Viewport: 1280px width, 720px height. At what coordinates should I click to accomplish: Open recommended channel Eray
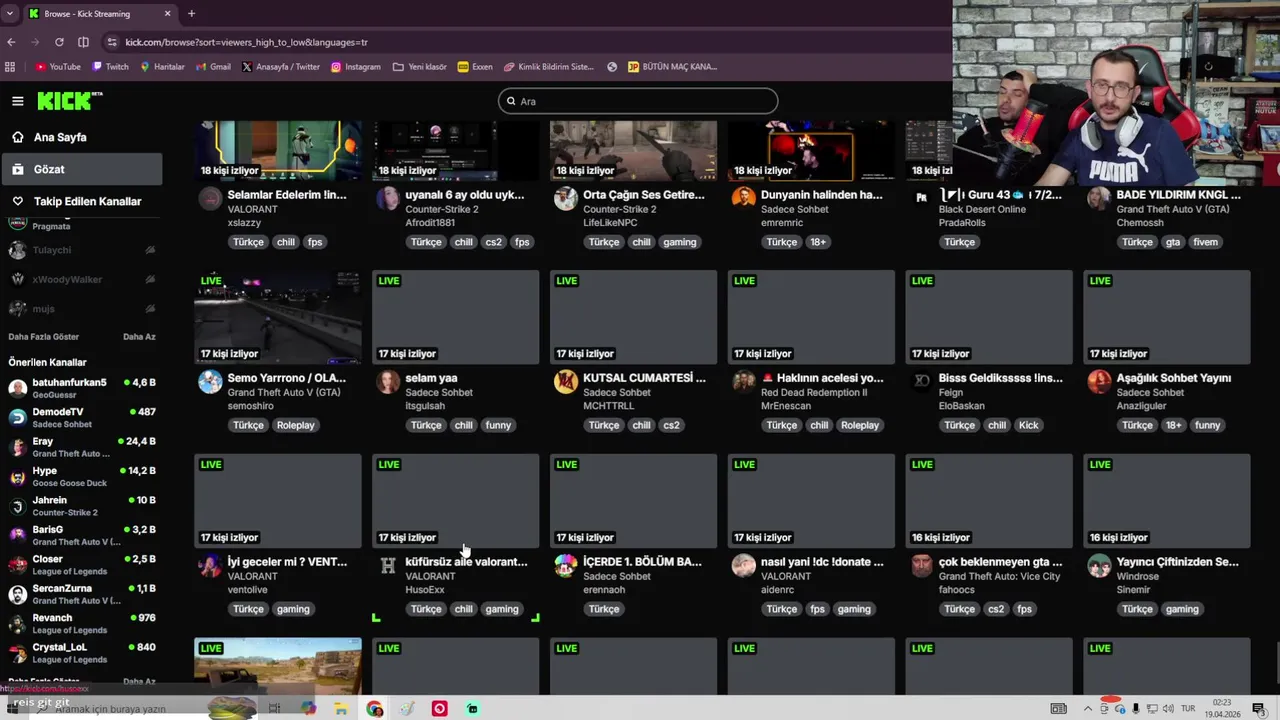[82, 447]
